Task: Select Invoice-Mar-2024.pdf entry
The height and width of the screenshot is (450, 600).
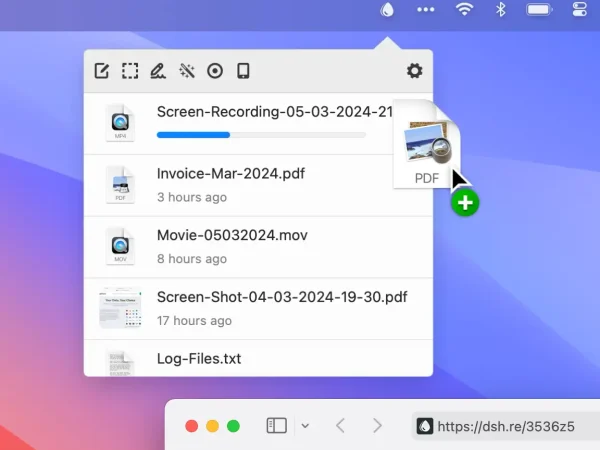Action: coord(258,185)
